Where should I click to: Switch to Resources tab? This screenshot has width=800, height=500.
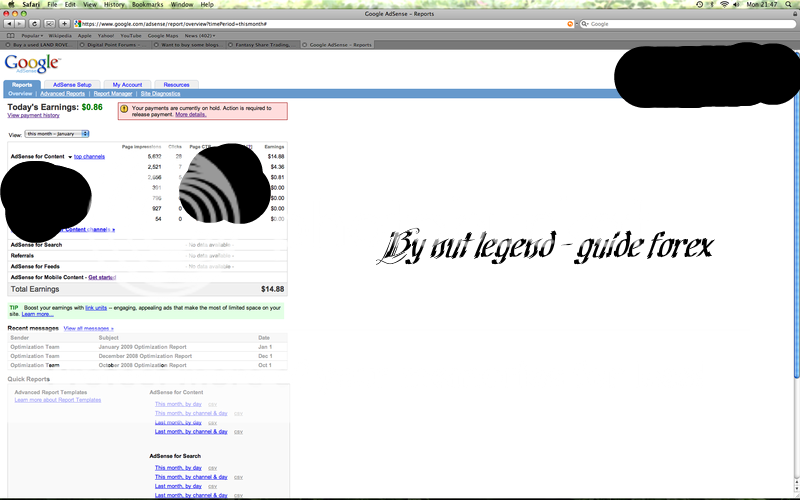(x=177, y=85)
